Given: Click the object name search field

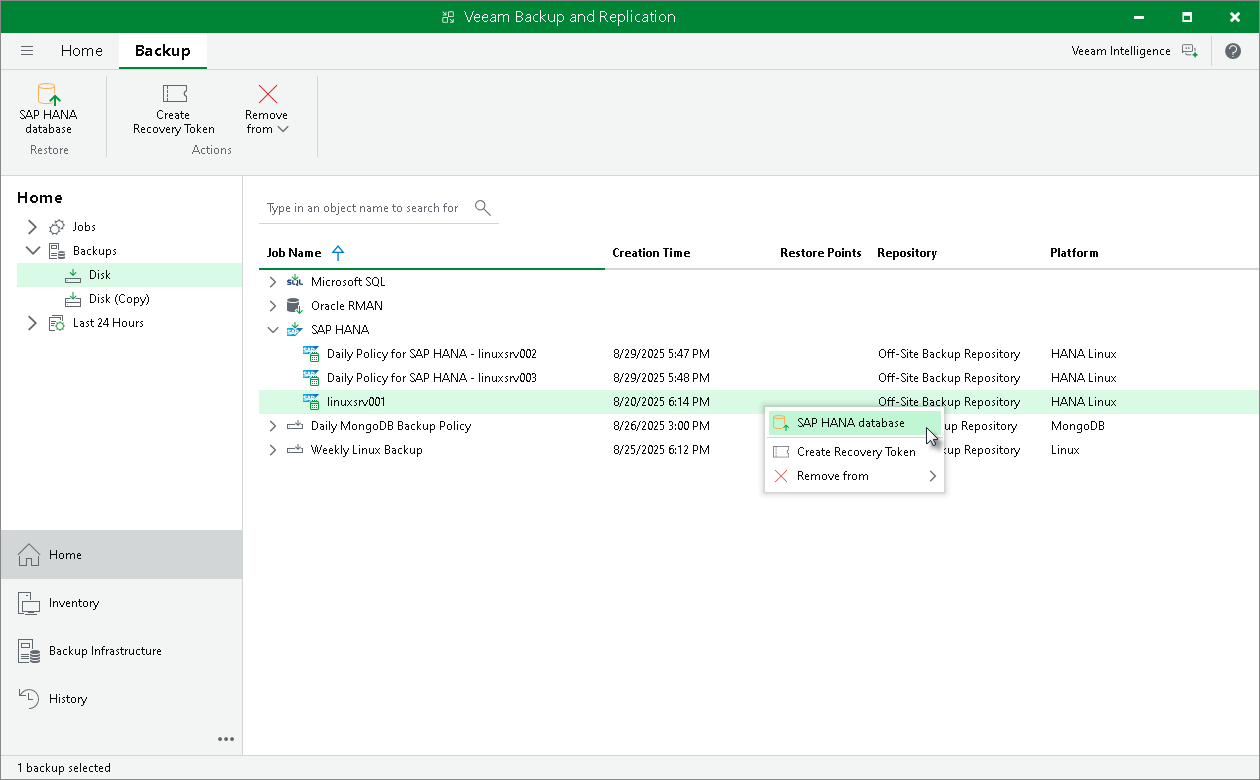Looking at the screenshot, I should coord(362,208).
